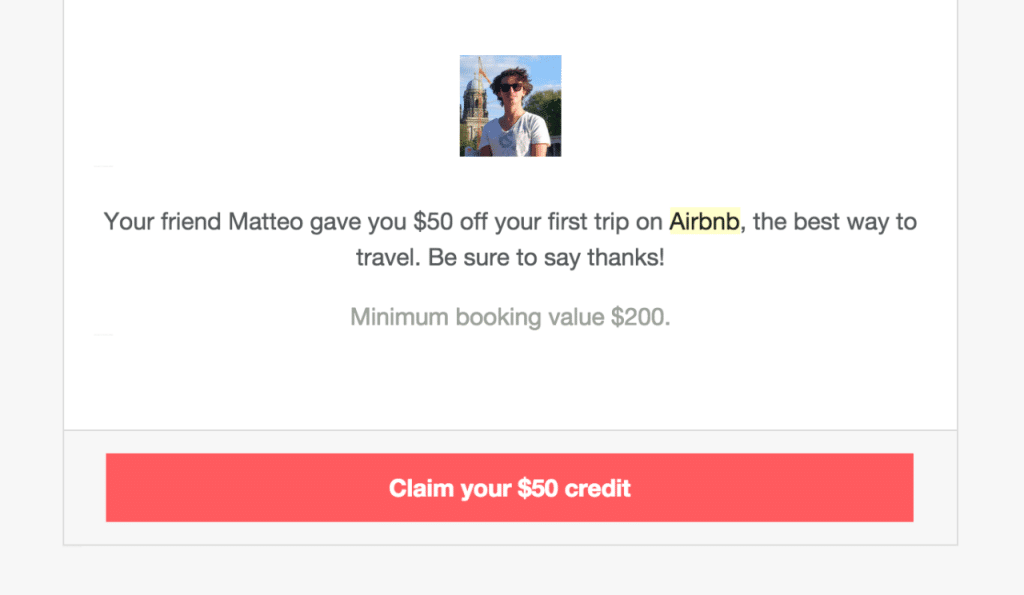
Task: Click the words 'Your friend' at sentence start
Action: [163, 221]
